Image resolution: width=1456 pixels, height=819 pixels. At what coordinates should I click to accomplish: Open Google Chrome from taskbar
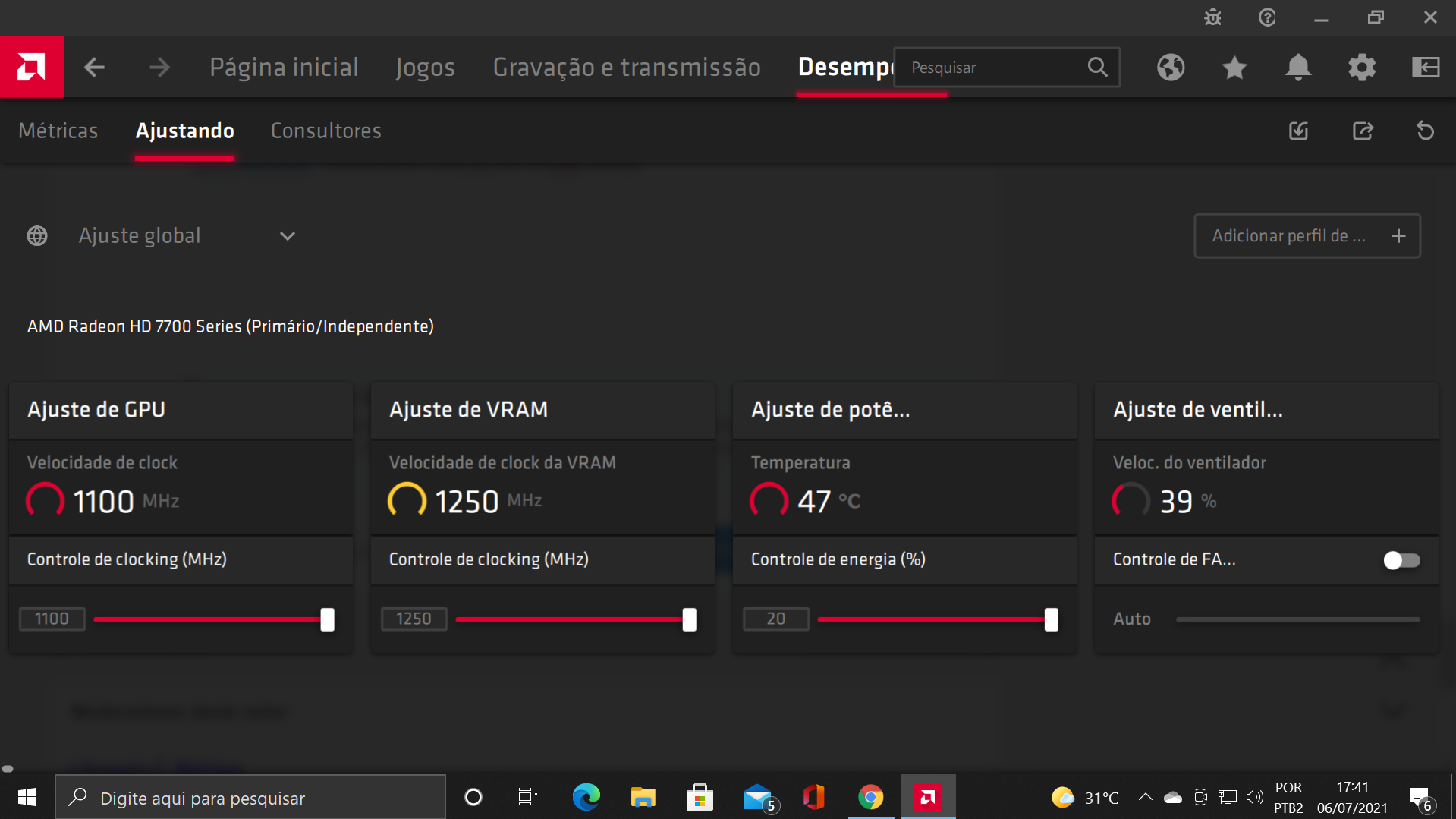coord(870,797)
